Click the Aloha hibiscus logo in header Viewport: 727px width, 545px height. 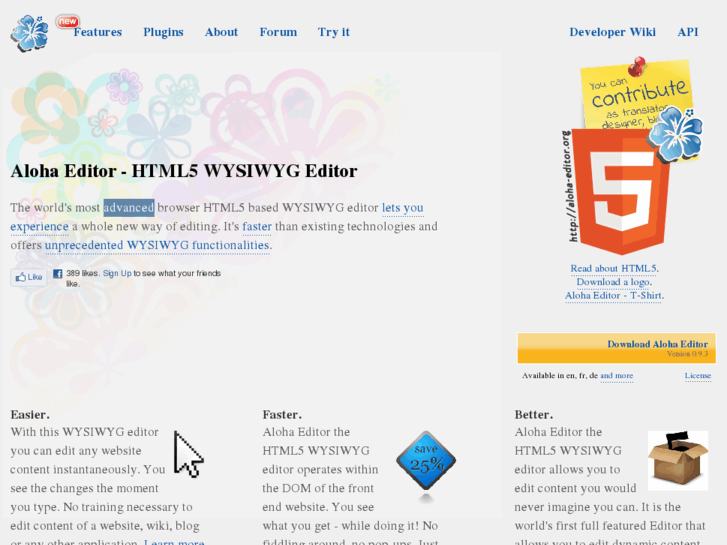(x=30, y=34)
